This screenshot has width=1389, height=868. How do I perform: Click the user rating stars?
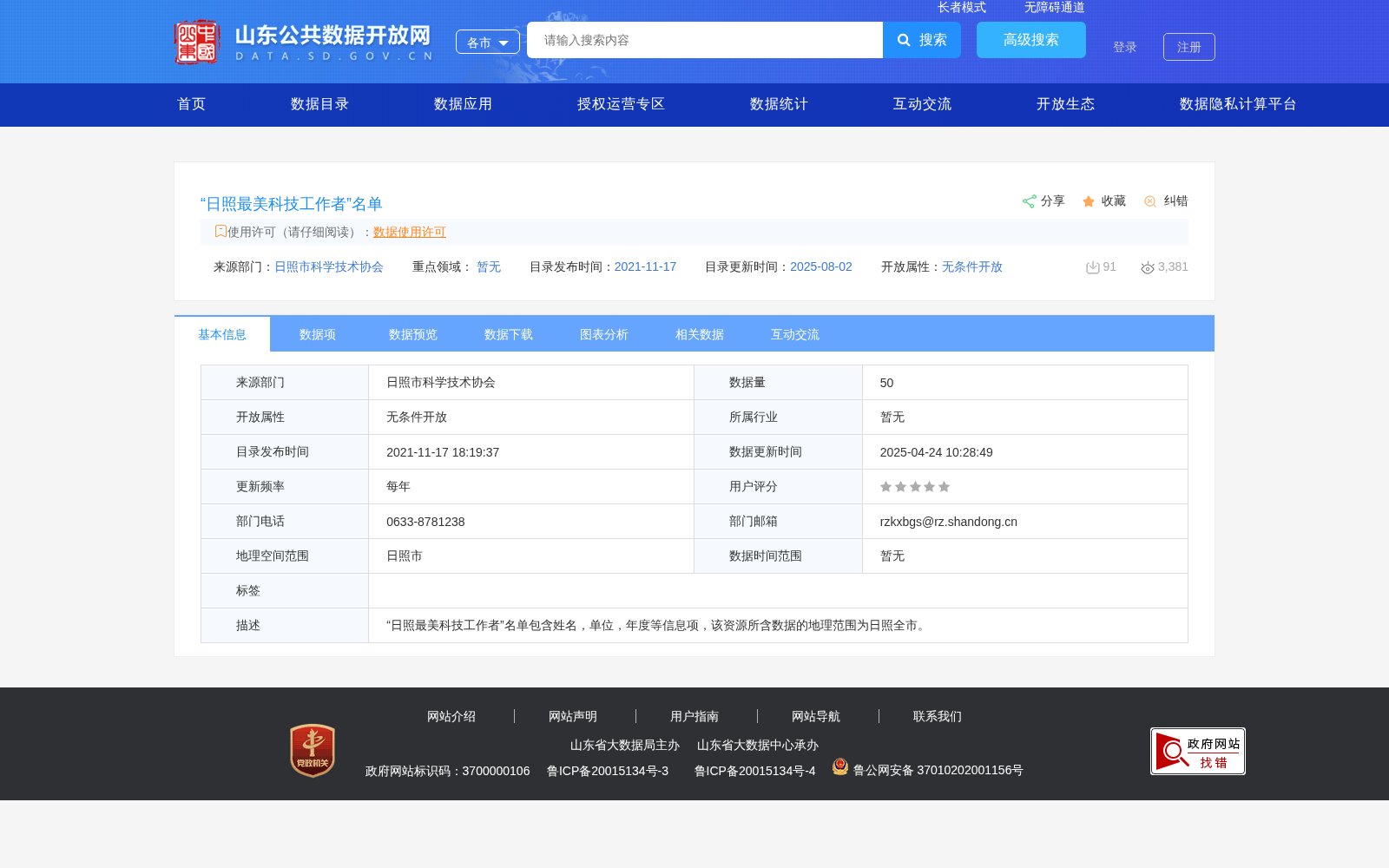(915, 487)
